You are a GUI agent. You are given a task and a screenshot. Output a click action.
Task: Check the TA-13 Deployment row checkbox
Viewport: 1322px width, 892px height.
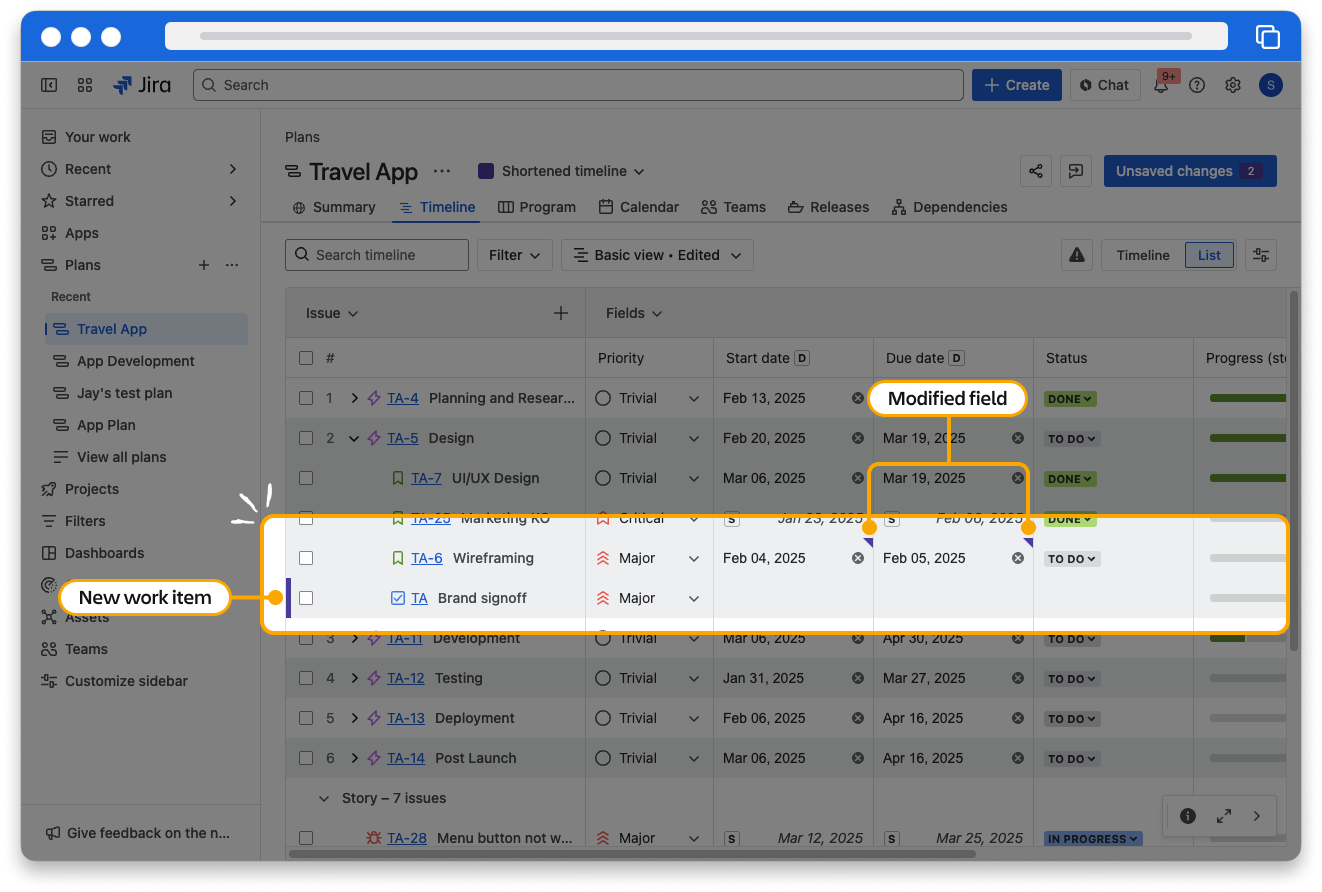click(306, 718)
